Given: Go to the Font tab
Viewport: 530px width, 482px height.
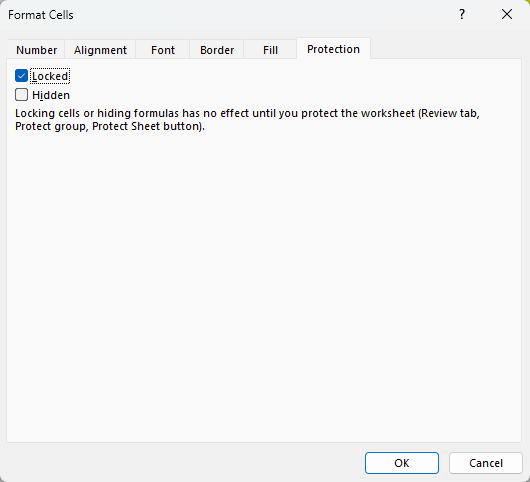Looking at the screenshot, I should point(163,50).
